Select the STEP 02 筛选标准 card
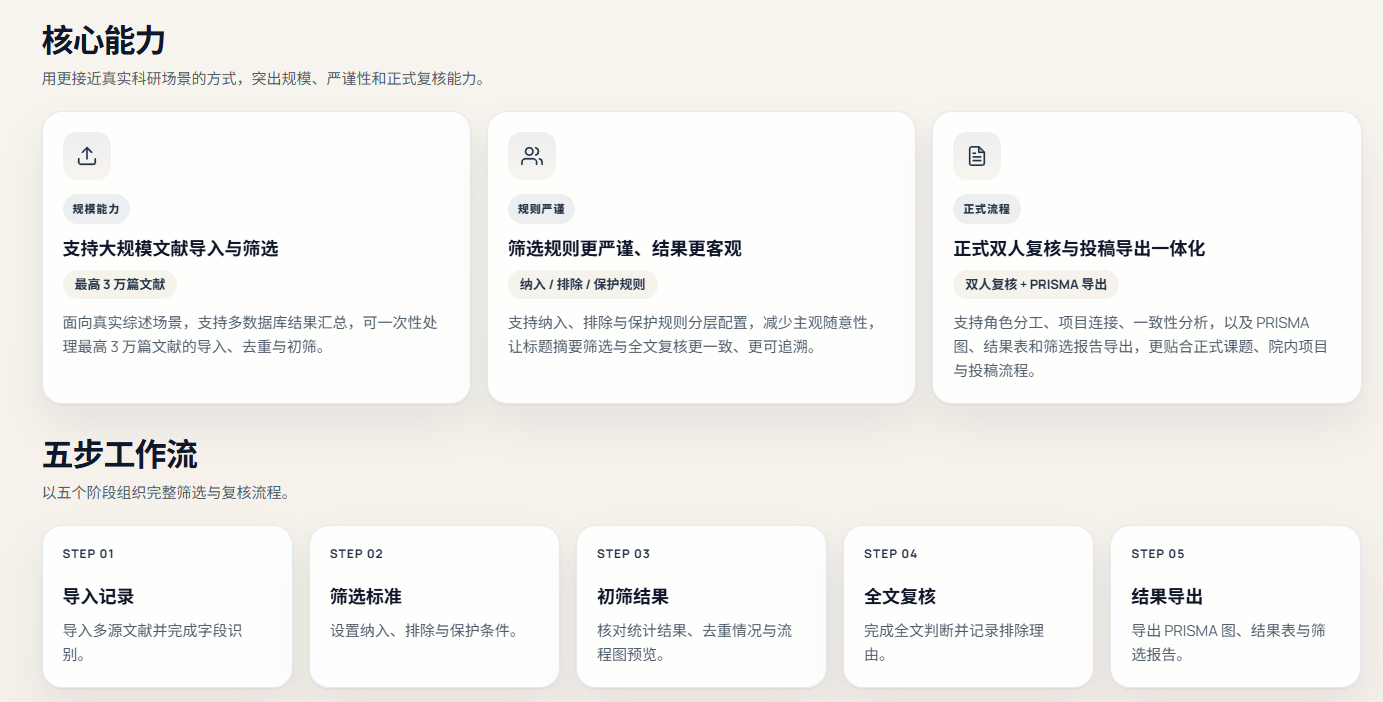1383x702 pixels. (x=434, y=606)
